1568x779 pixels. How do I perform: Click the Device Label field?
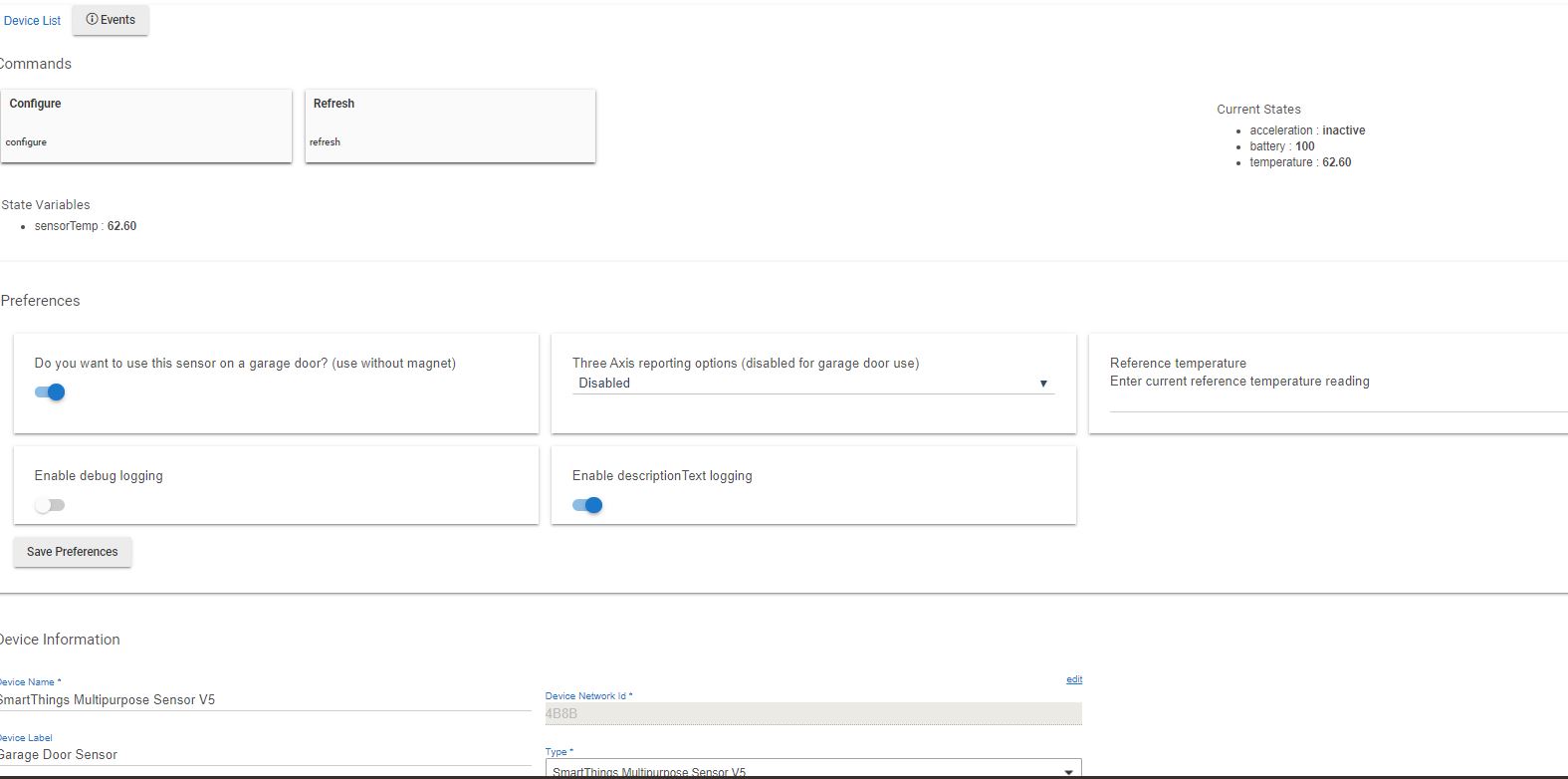pos(264,755)
